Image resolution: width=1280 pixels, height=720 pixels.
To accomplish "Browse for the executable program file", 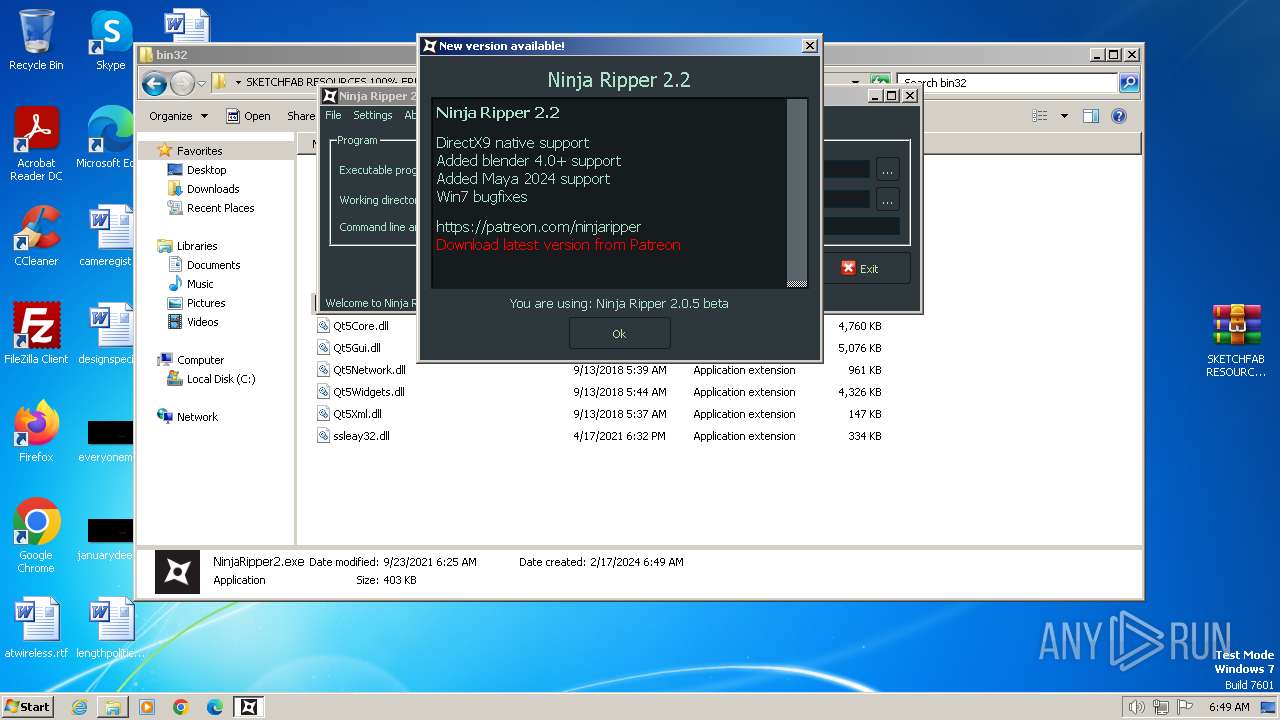I will [887, 170].
